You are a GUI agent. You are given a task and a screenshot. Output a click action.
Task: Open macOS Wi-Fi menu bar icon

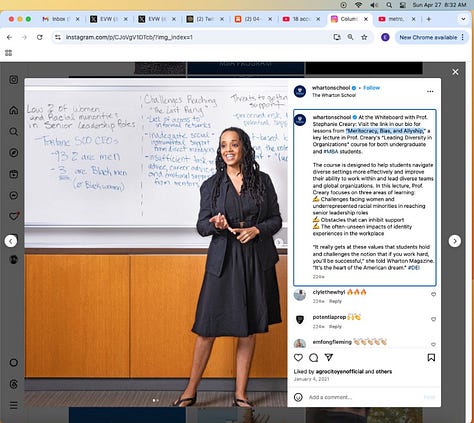click(x=358, y=5)
